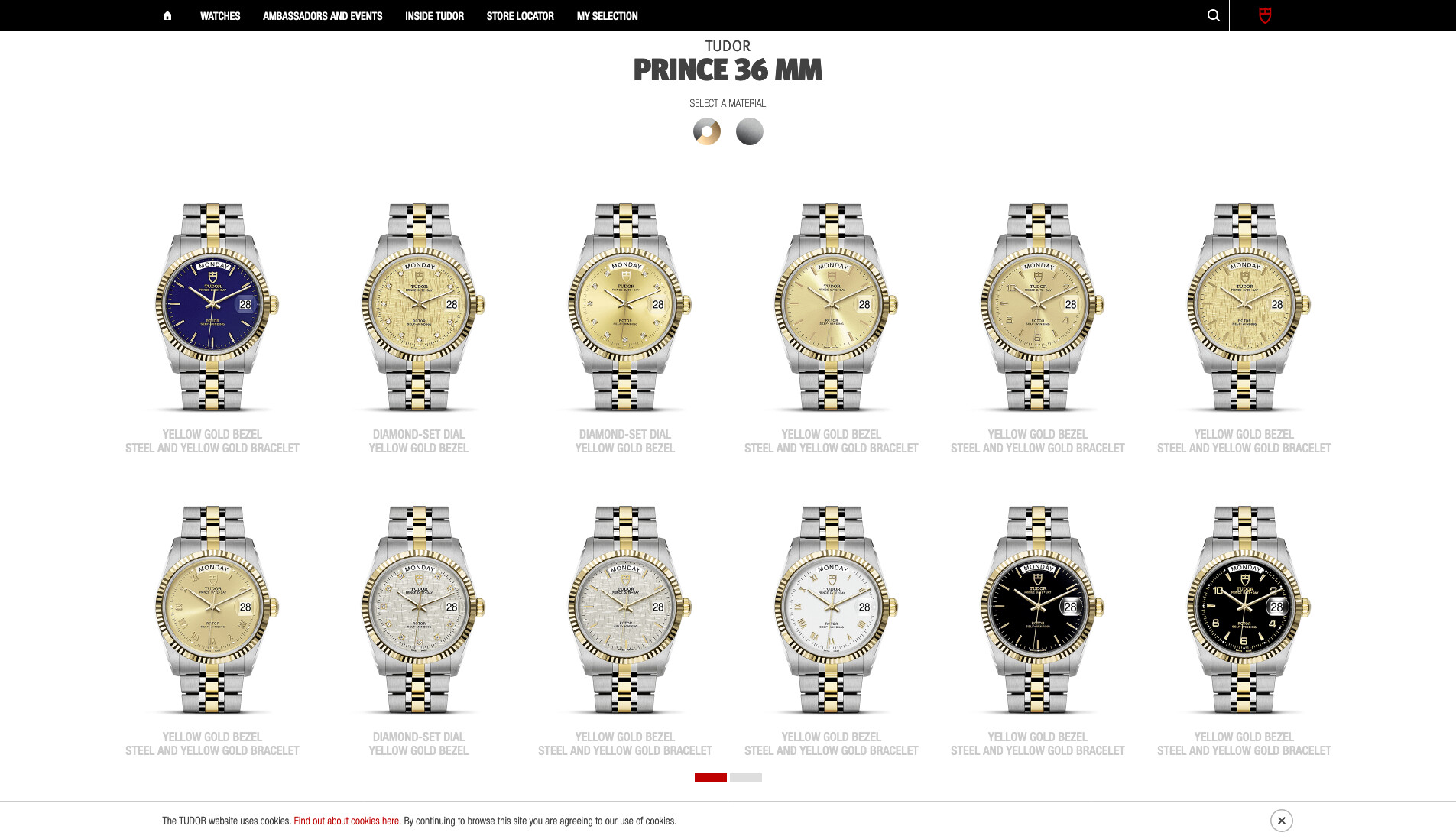Open the Inside Tudor menu
1456x839 pixels.
pyautogui.click(x=434, y=16)
